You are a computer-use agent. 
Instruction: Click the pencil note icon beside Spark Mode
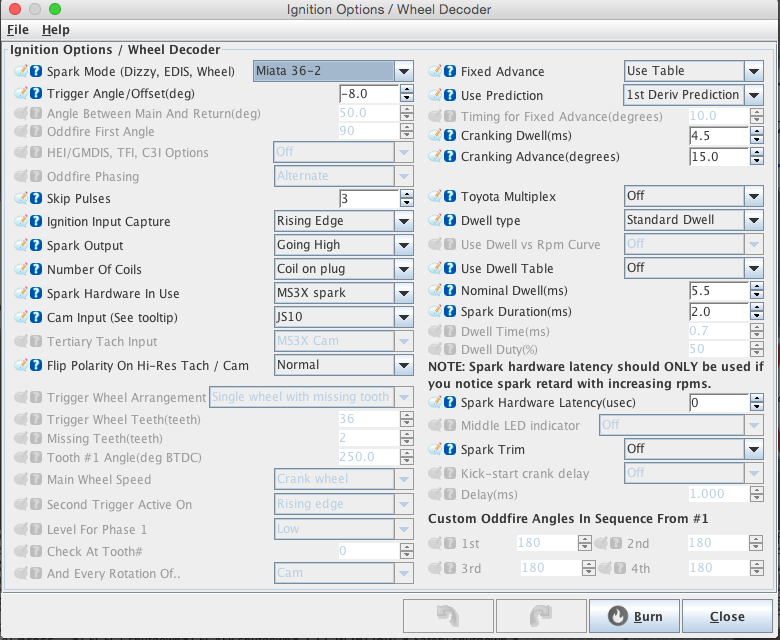click(21, 71)
